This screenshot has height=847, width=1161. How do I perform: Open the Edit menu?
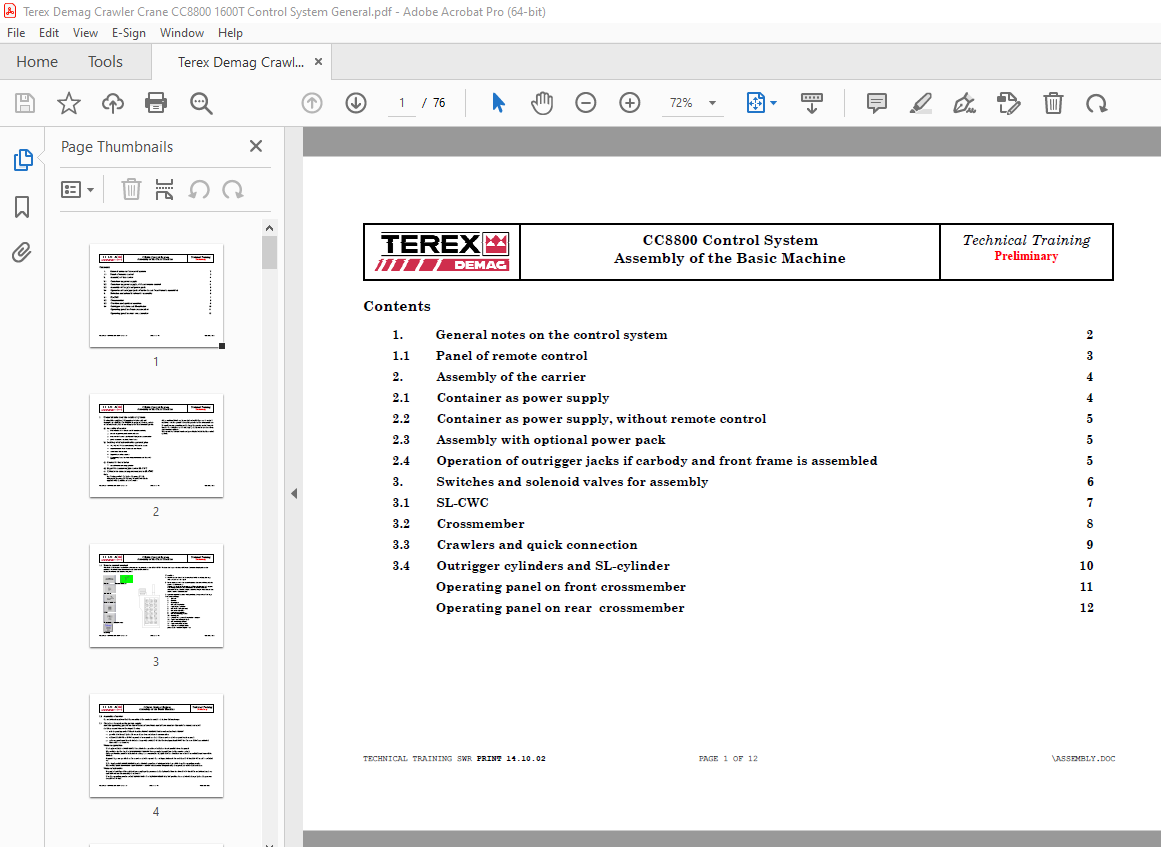tap(49, 33)
